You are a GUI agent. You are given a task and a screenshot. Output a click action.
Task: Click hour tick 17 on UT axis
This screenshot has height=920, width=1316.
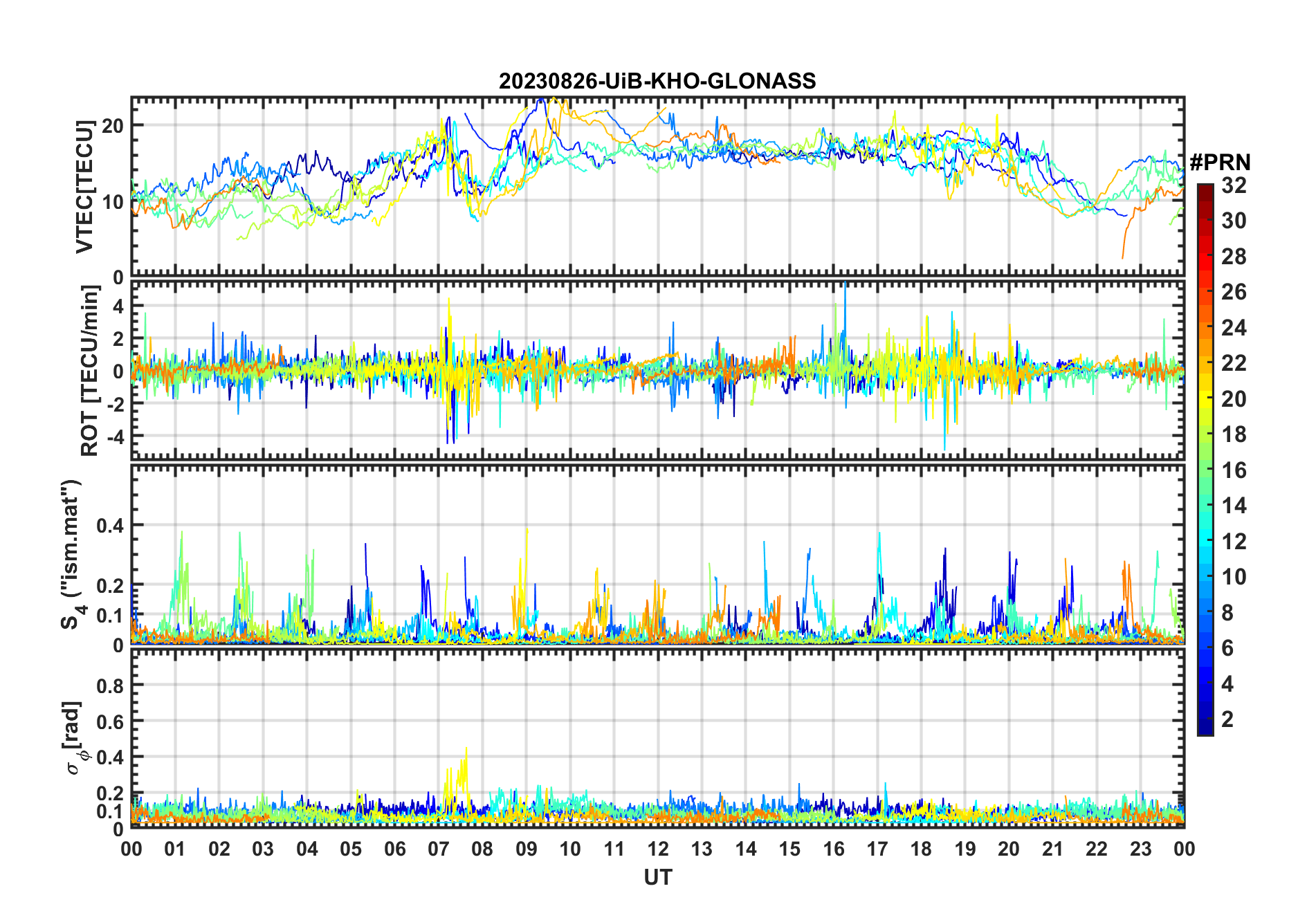(x=877, y=849)
